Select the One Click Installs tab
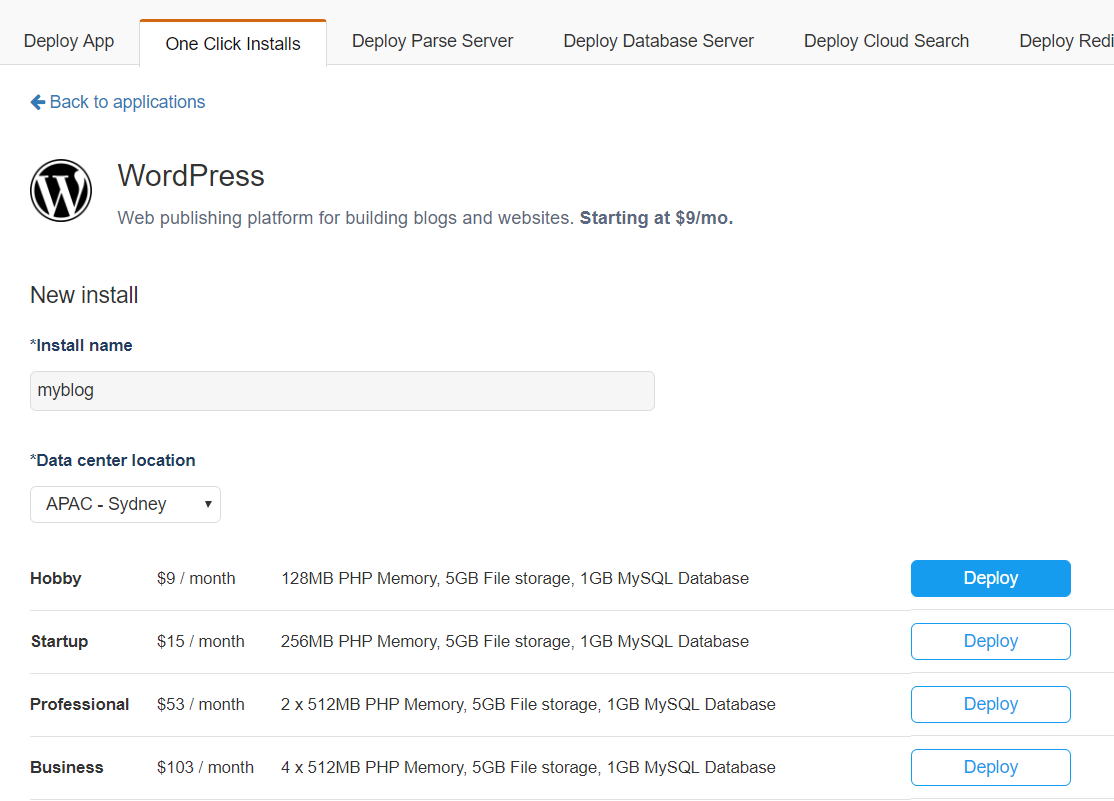 coord(233,43)
